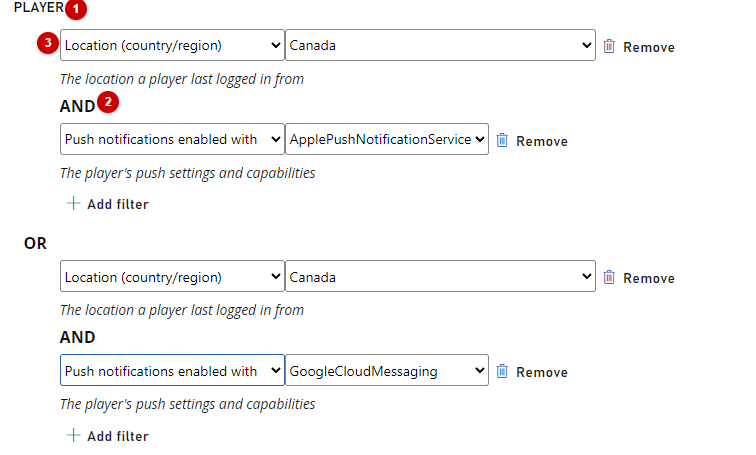
Task: Click trash icon beside ApplePushNotificationService filter
Action: 502,140
